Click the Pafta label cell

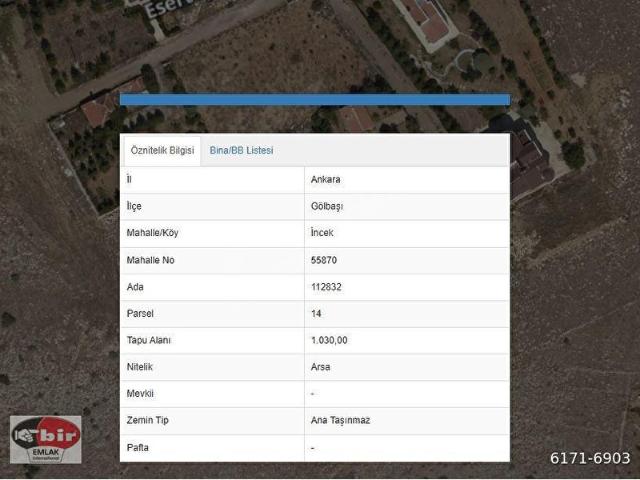(x=212, y=448)
